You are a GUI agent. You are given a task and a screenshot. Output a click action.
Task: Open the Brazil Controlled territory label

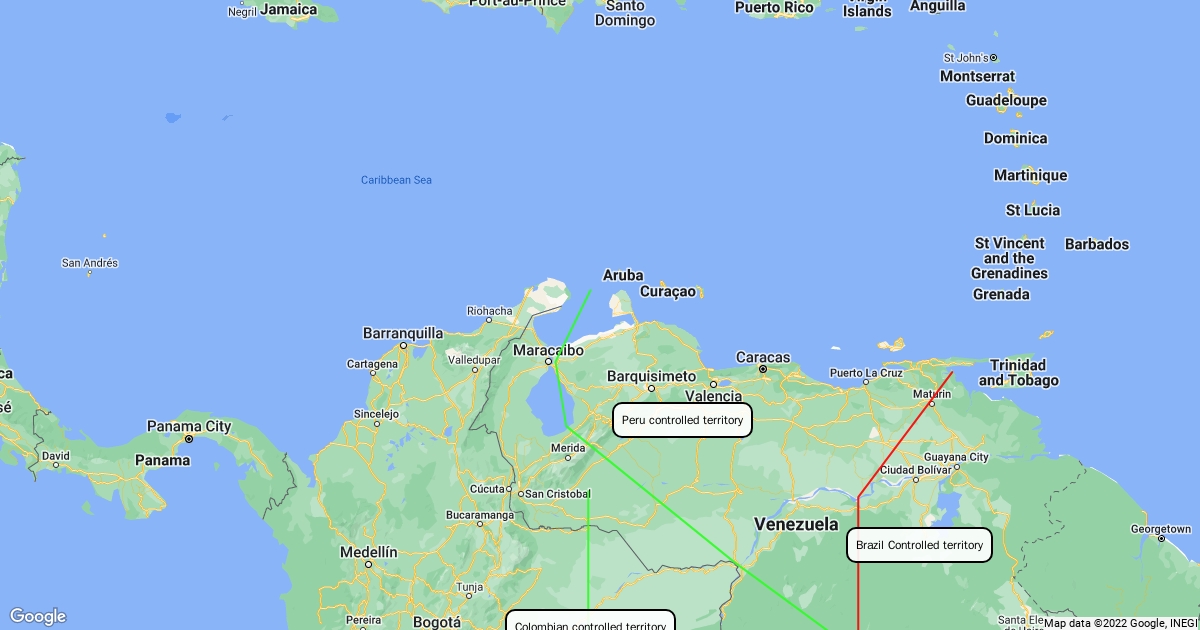click(920, 545)
